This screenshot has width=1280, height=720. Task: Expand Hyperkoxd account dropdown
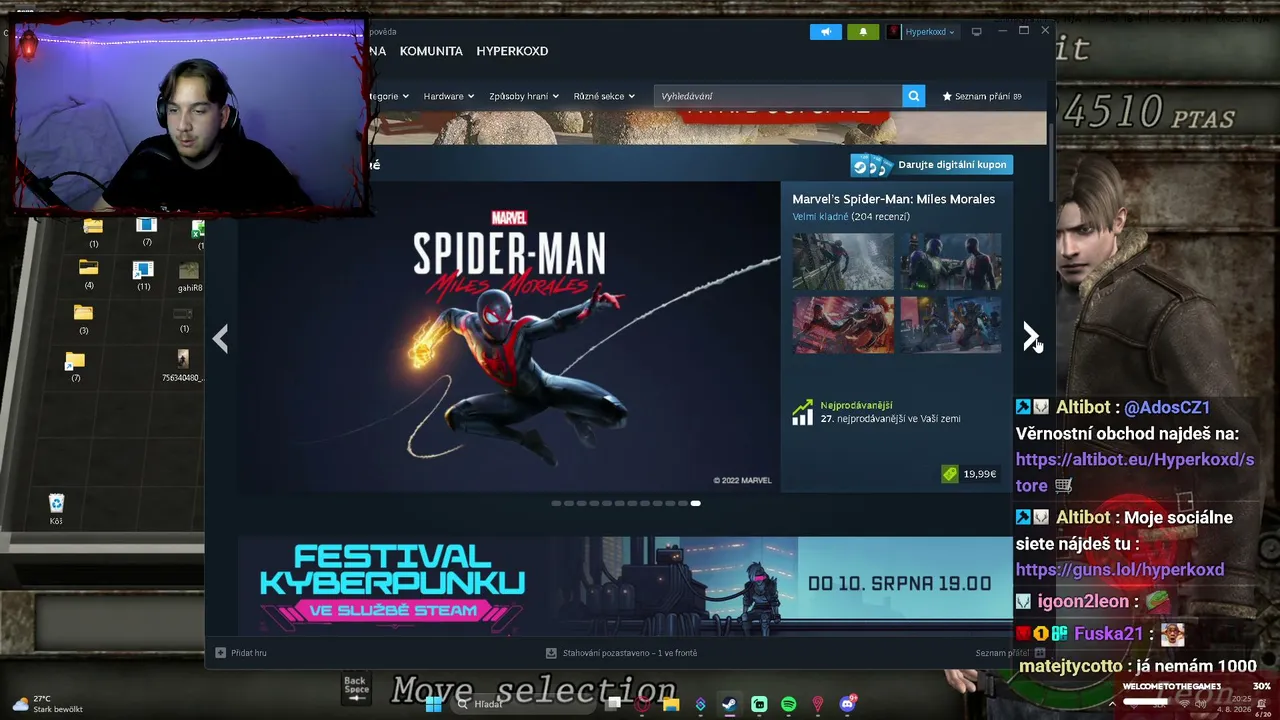(951, 32)
